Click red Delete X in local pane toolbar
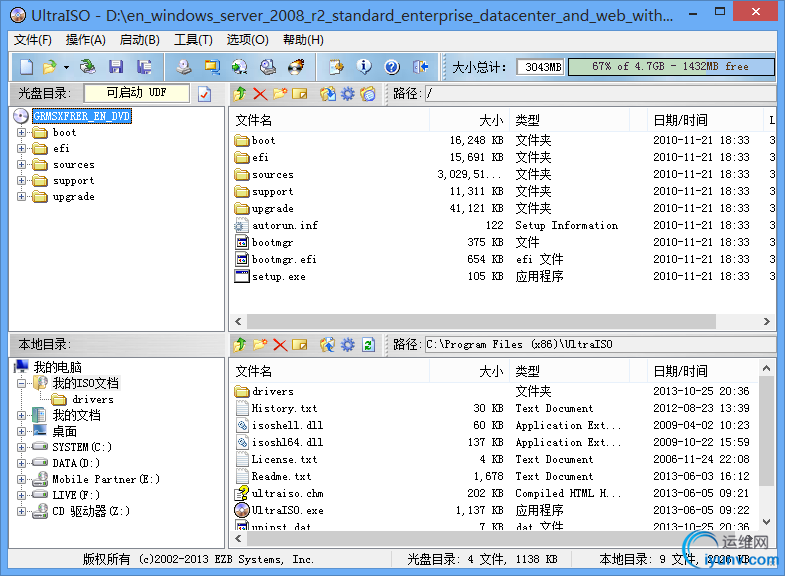785x576 pixels. click(280, 345)
